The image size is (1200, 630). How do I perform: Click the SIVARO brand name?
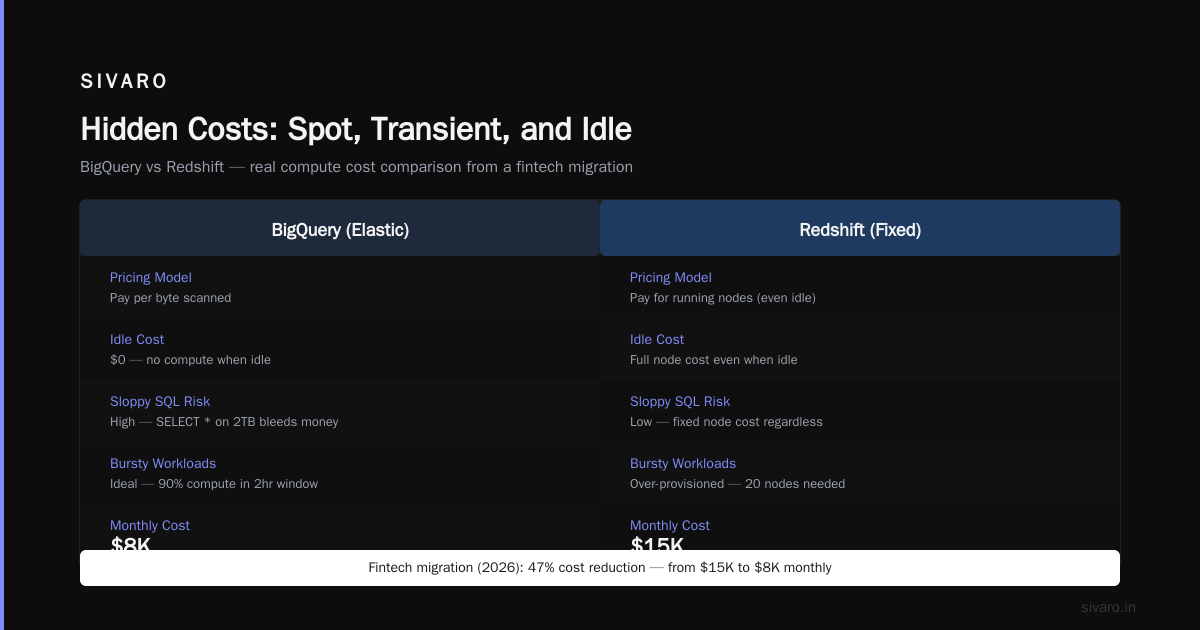coord(124,82)
